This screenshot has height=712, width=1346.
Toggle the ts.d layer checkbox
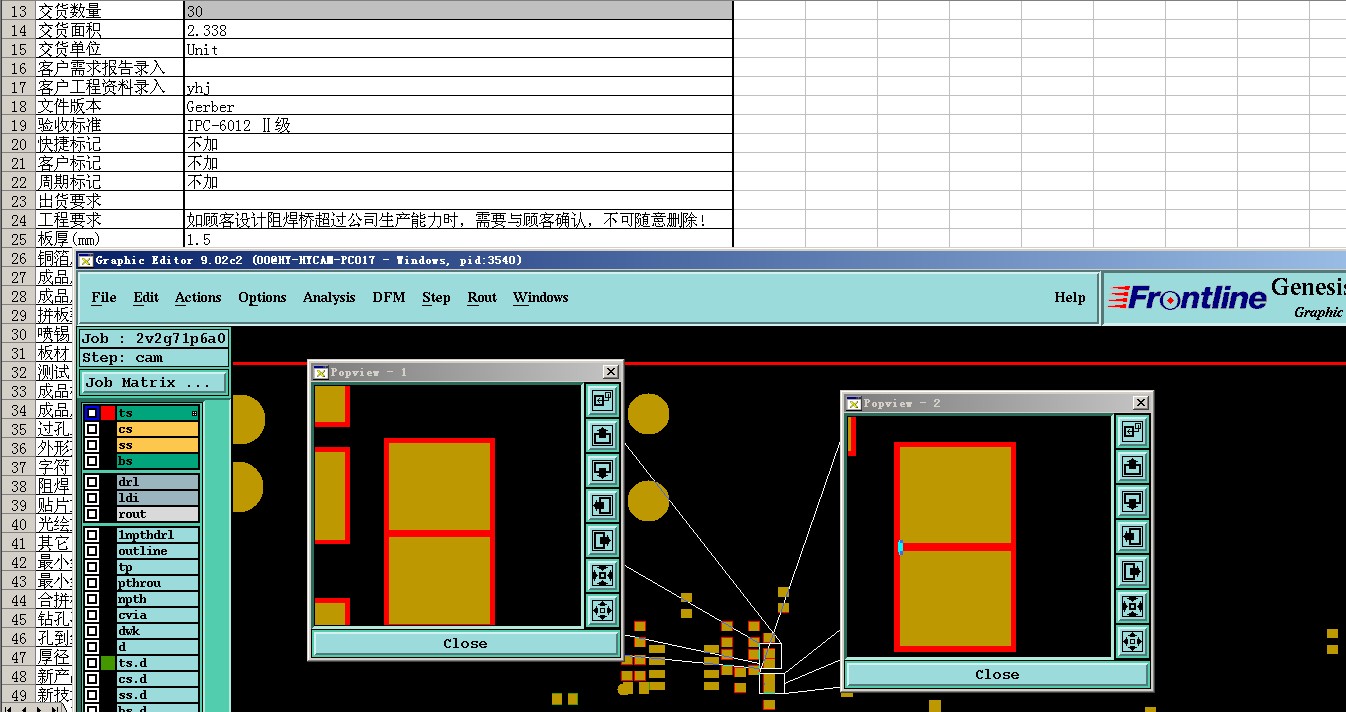click(x=91, y=663)
